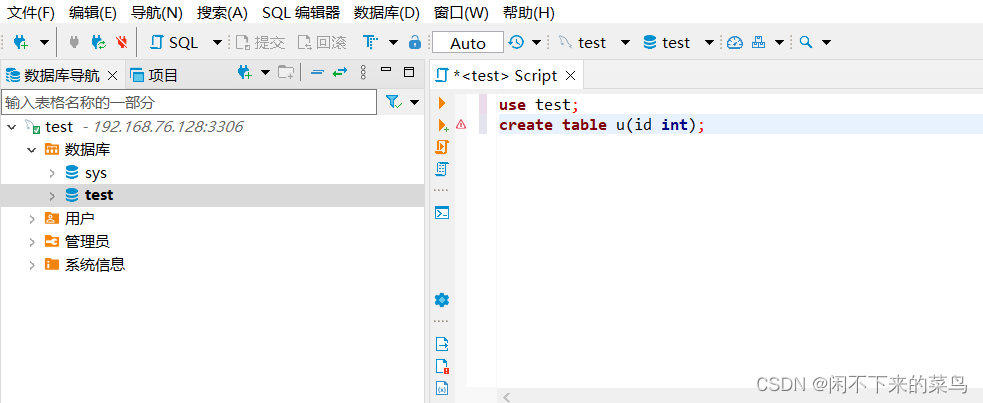The width and height of the screenshot is (983, 403).
Task: Minimize the navigator panel
Action: coord(386,71)
